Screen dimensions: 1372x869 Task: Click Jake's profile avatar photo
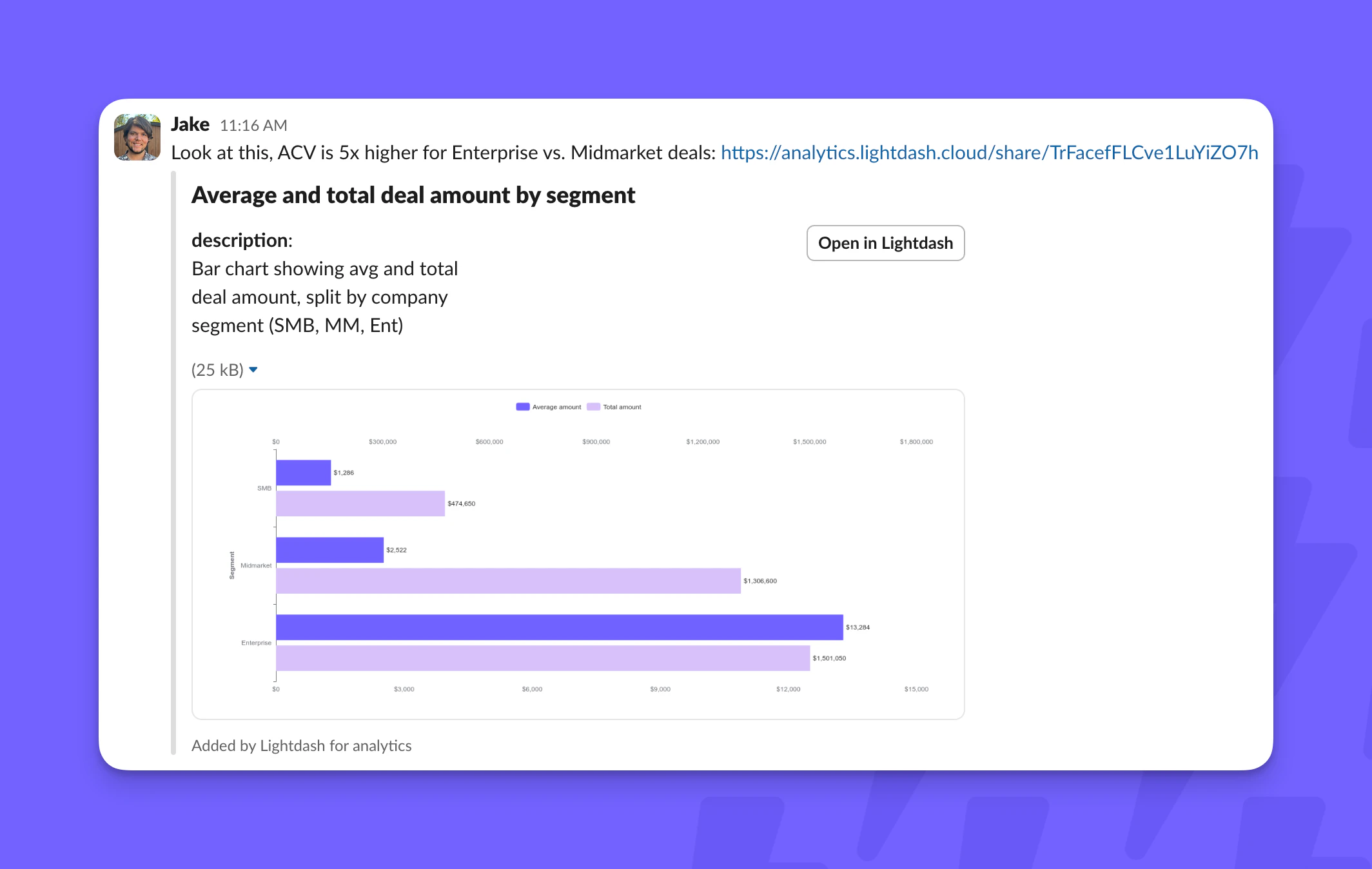pos(137,137)
